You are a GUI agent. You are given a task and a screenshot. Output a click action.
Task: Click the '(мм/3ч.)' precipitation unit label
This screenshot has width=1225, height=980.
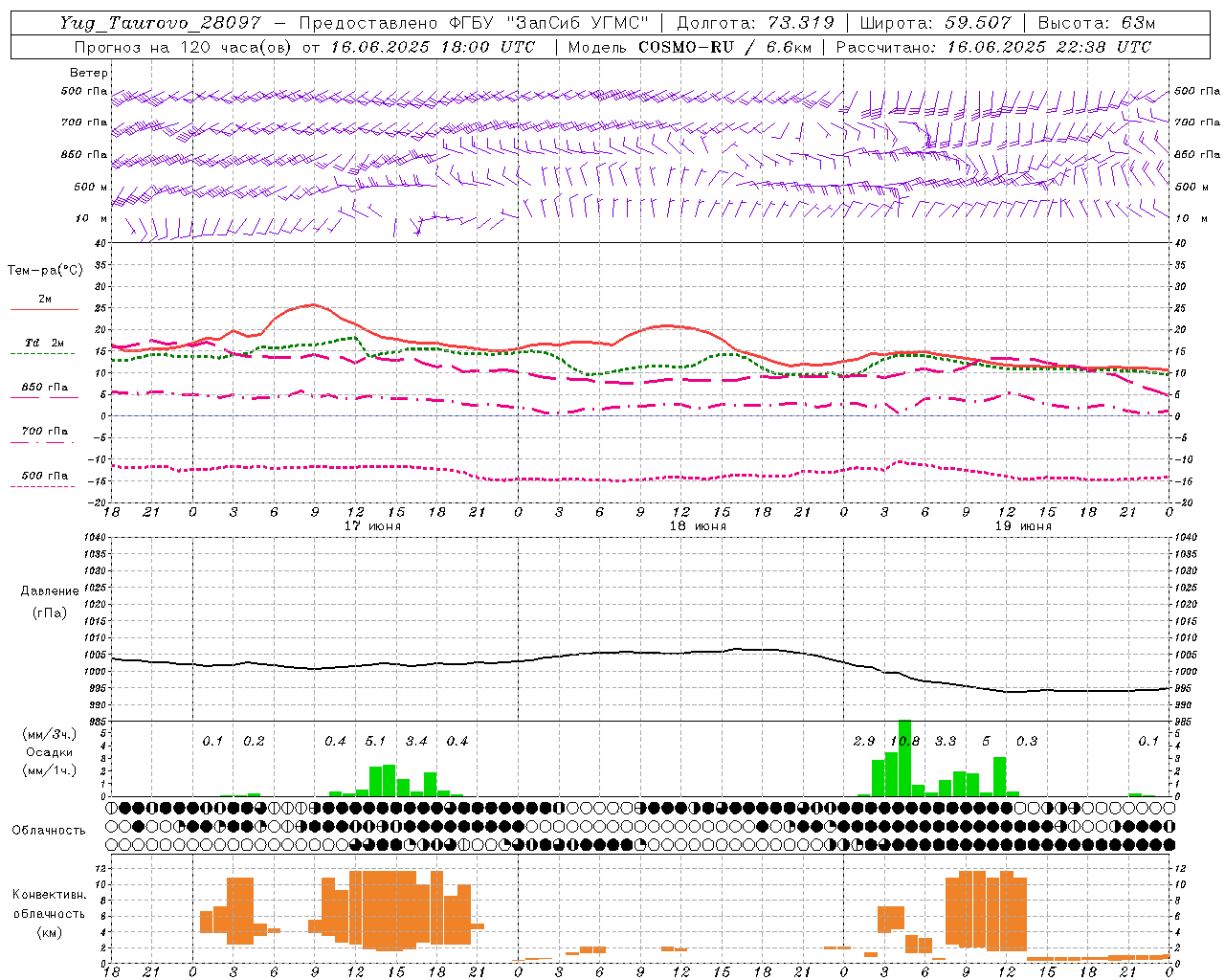click(50, 734)
